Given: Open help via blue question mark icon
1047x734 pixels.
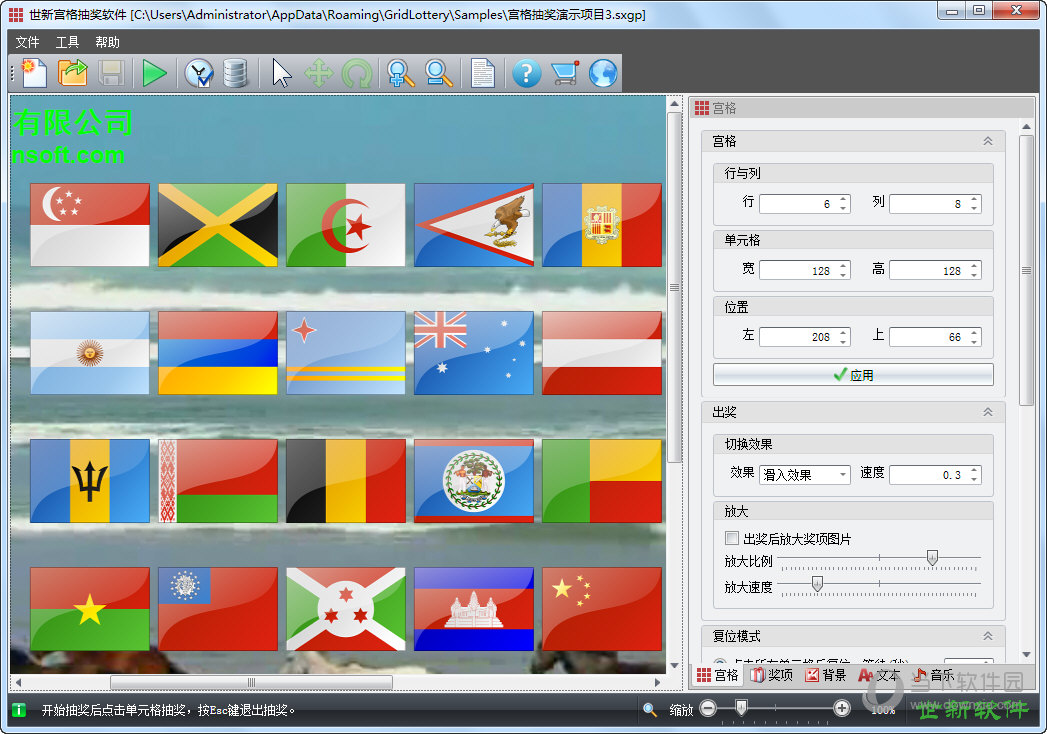Looking at the screenshot, I should 526,73.
